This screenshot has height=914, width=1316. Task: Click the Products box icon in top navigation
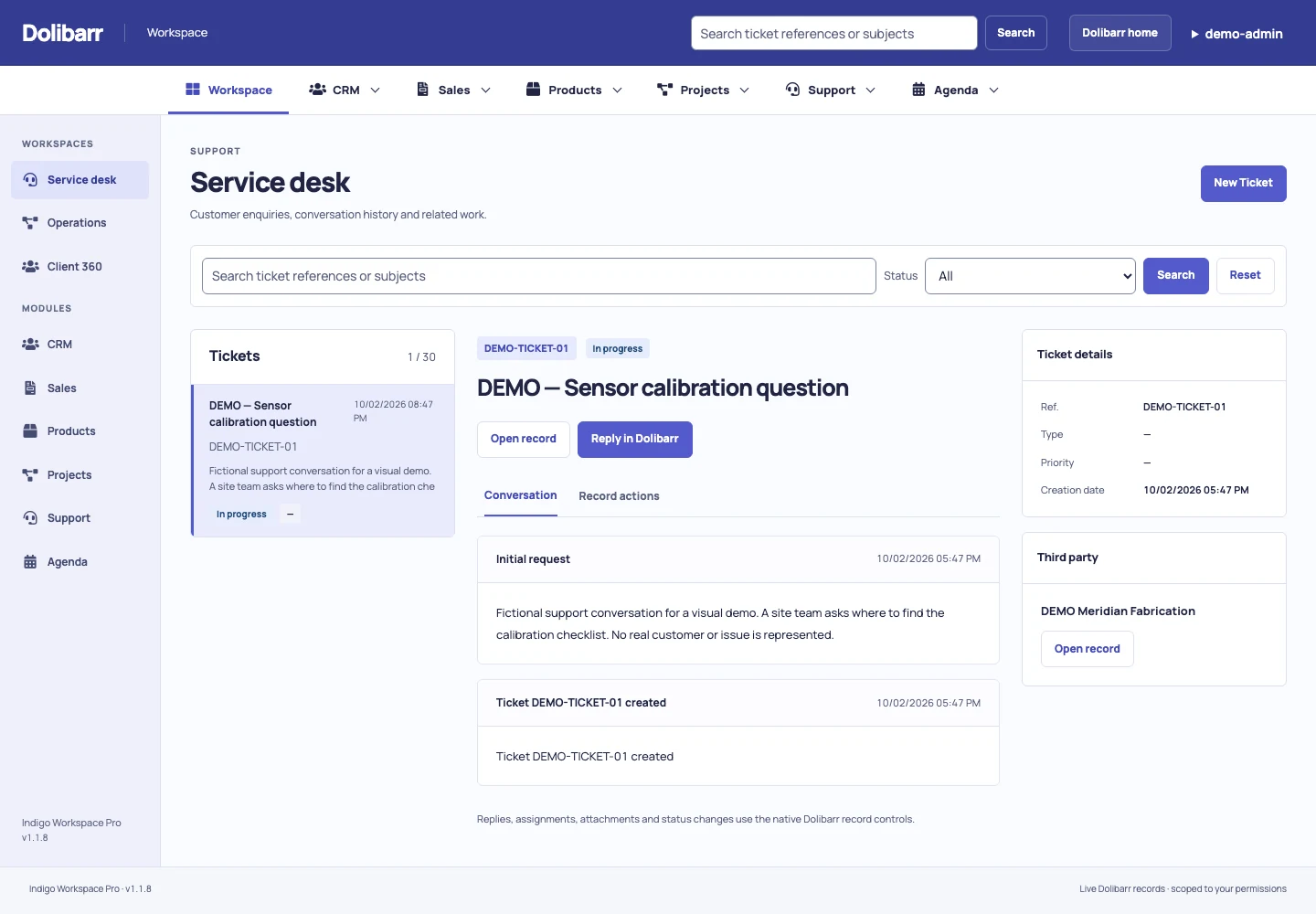(534, 90)
